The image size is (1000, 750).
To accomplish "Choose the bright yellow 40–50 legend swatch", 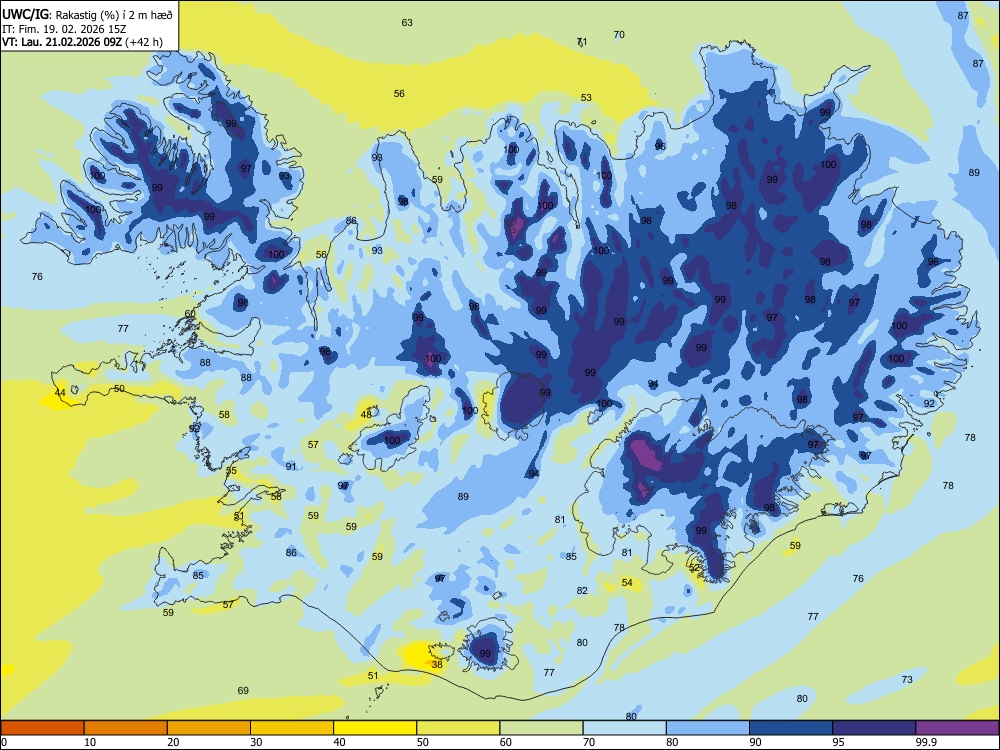I will (375, 728).
